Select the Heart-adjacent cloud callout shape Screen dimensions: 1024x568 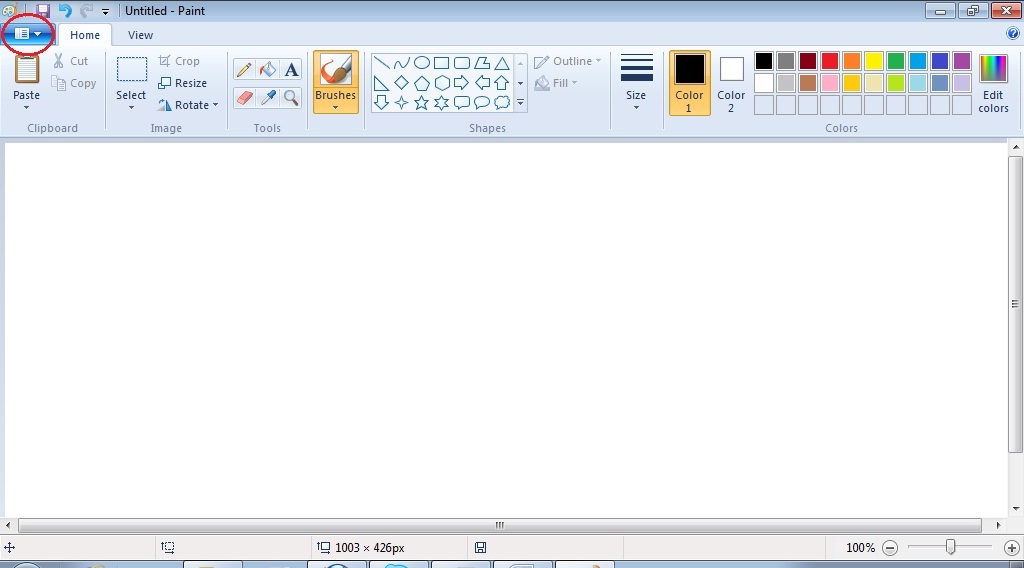click(502, 103)
